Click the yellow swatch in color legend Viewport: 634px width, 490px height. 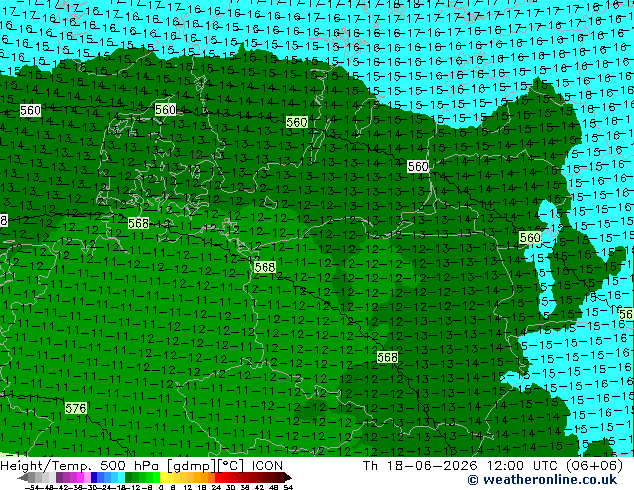point(163,477)
